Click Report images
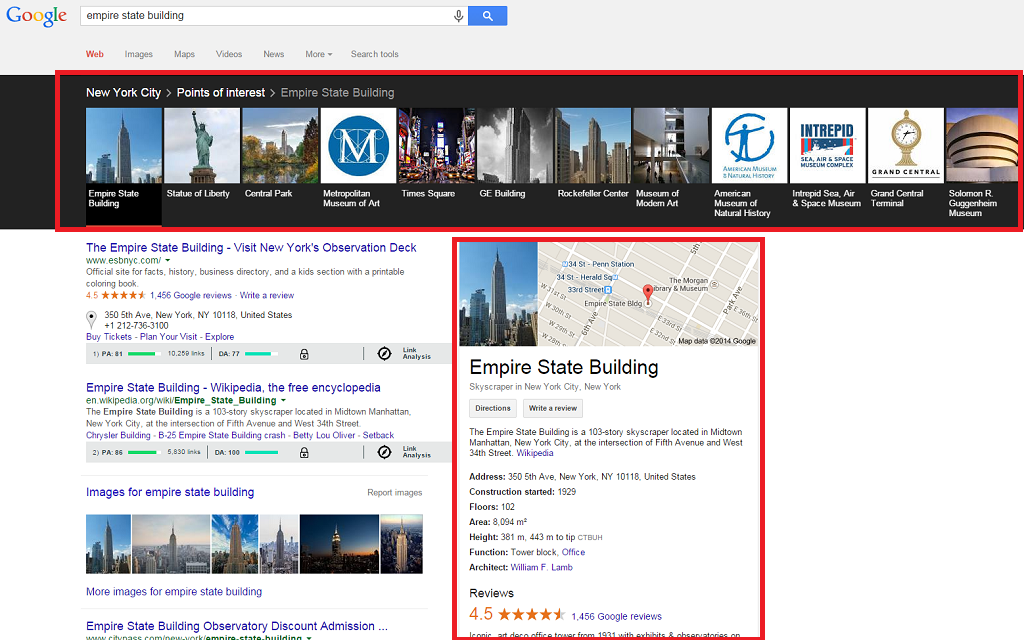1024x640 pixels. 394,492
